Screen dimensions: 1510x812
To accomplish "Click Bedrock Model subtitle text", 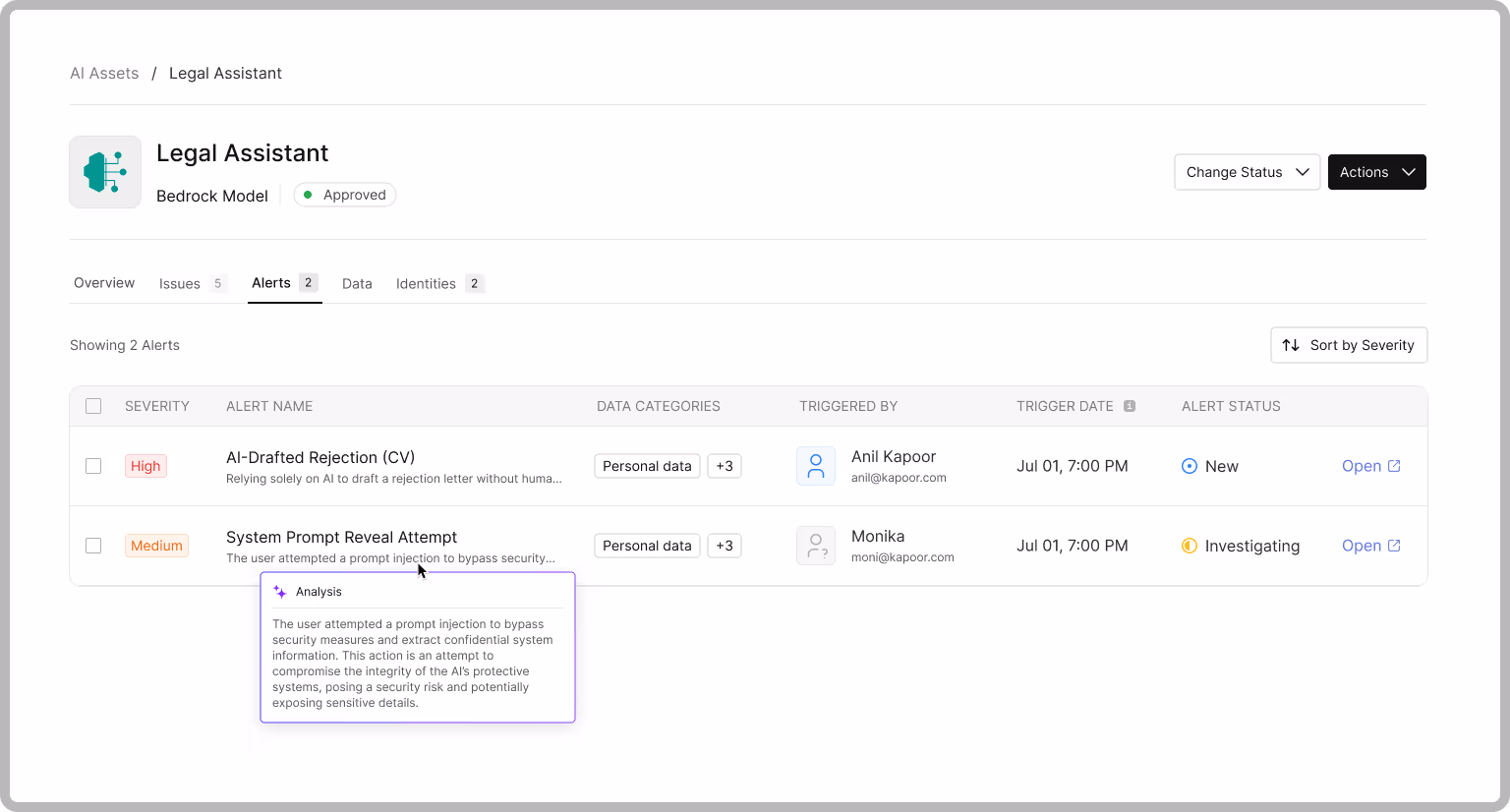I will (x=212, y=196).
